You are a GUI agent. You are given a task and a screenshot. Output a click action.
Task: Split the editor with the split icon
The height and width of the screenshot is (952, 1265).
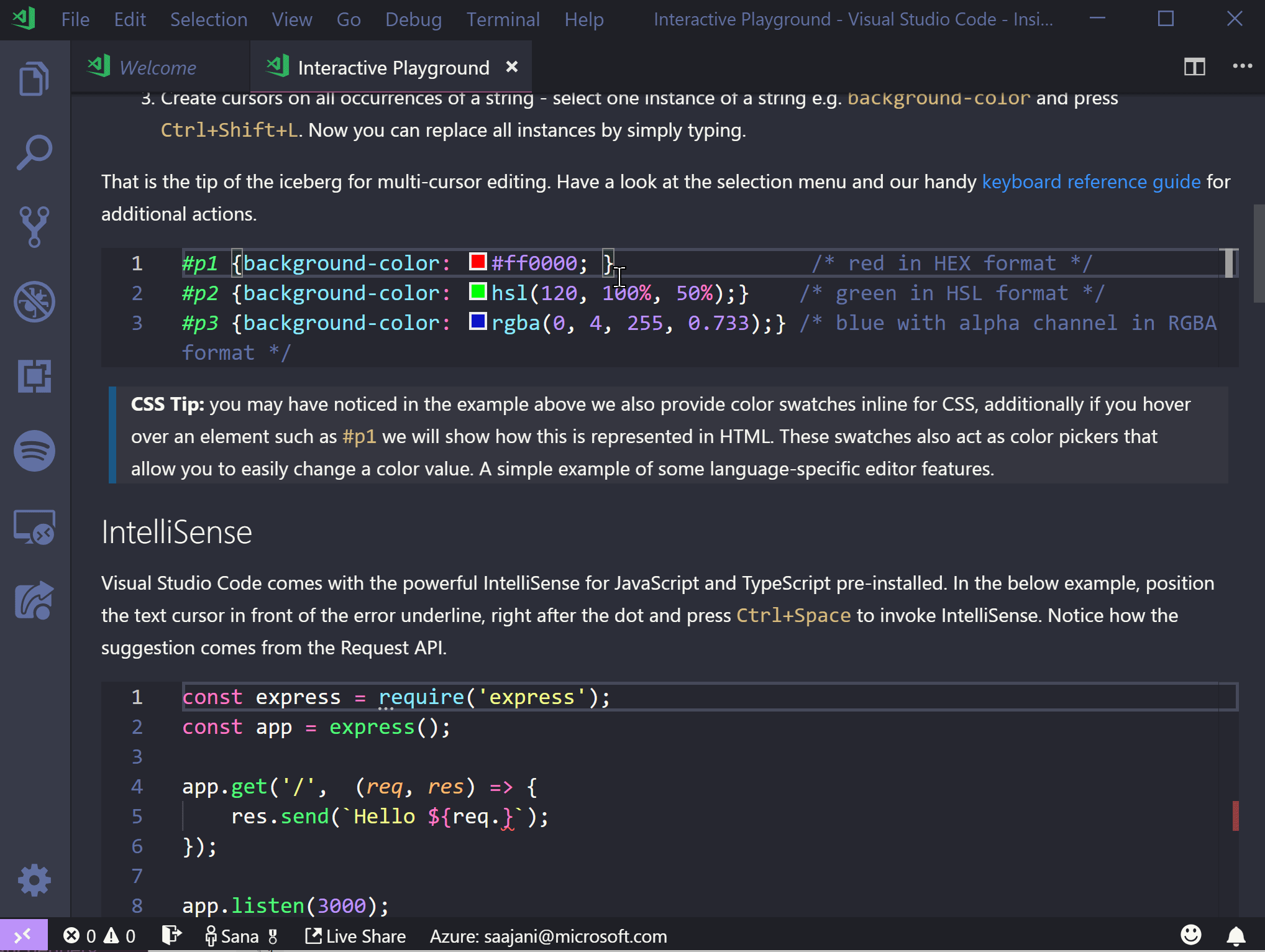point(1194,66)
